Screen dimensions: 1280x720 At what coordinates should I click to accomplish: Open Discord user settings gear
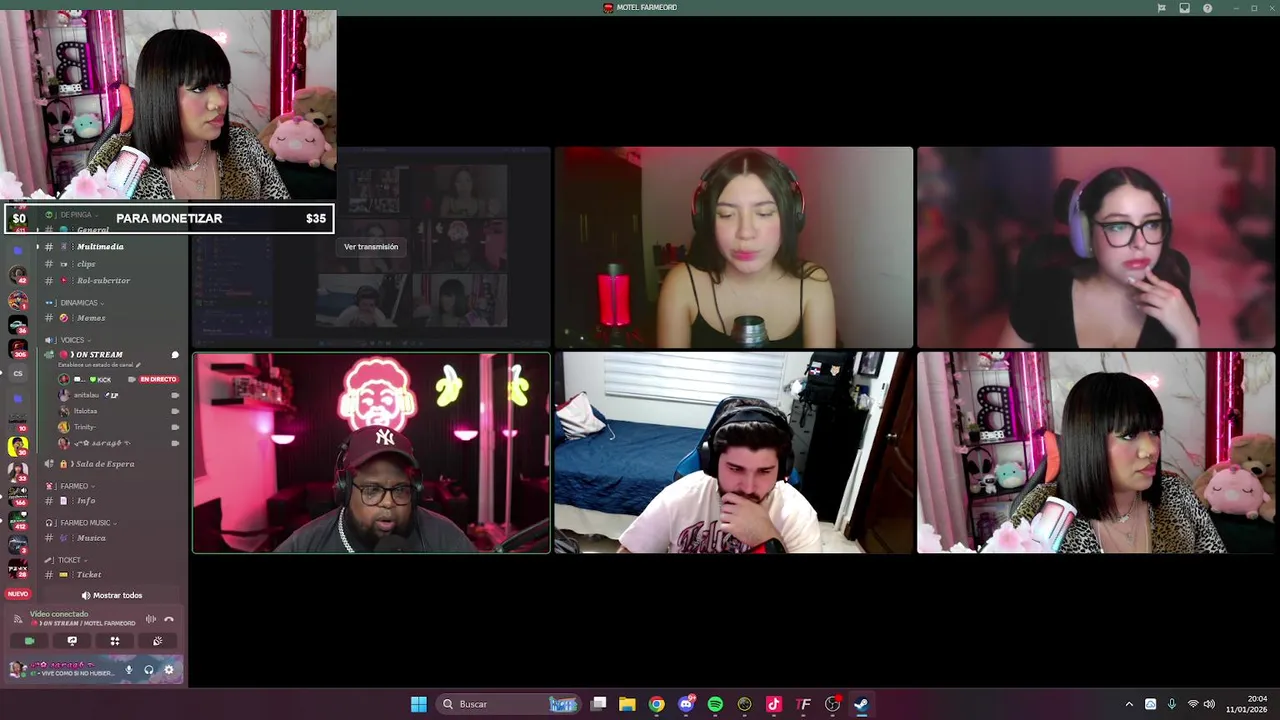coord(168,670)
